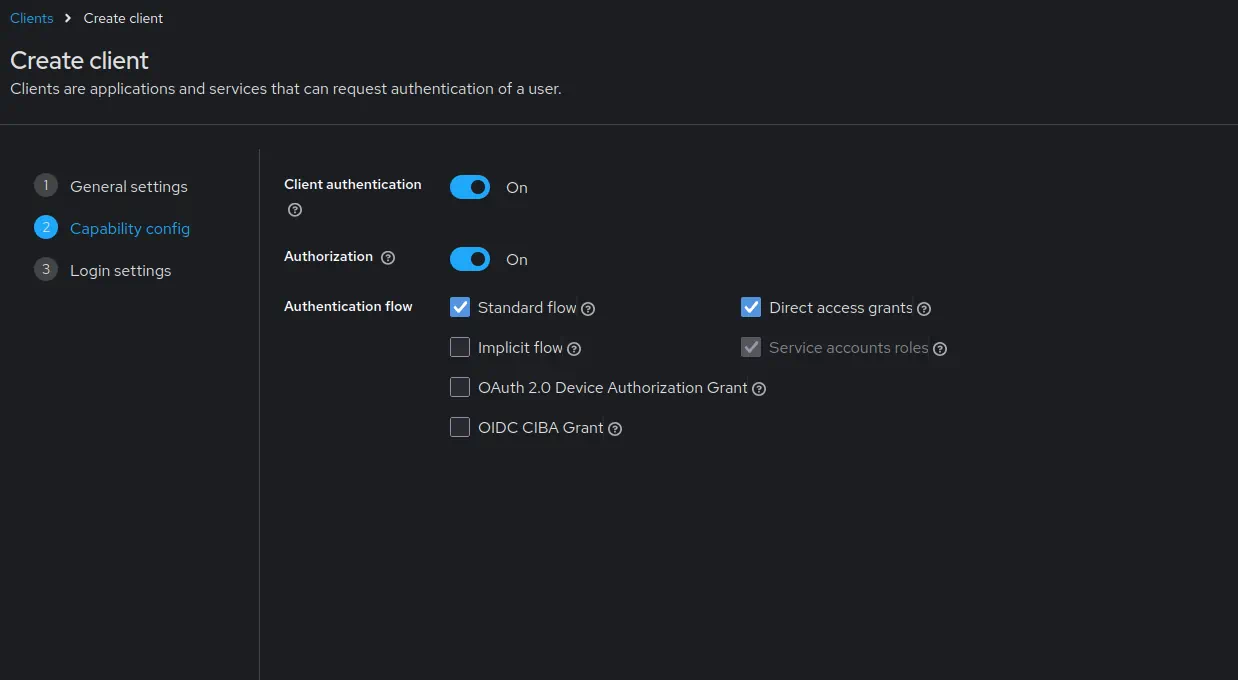
Task: Check OAuth 2.0 Device Authorization Grant box
Action: tap(460, 388)
